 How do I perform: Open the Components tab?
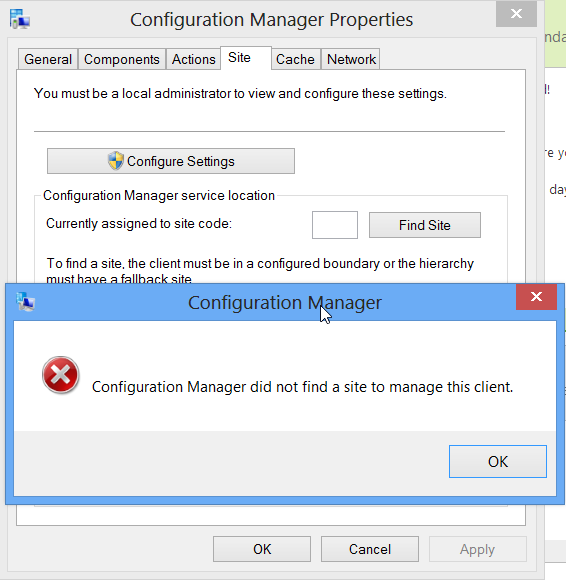[122, 59]
